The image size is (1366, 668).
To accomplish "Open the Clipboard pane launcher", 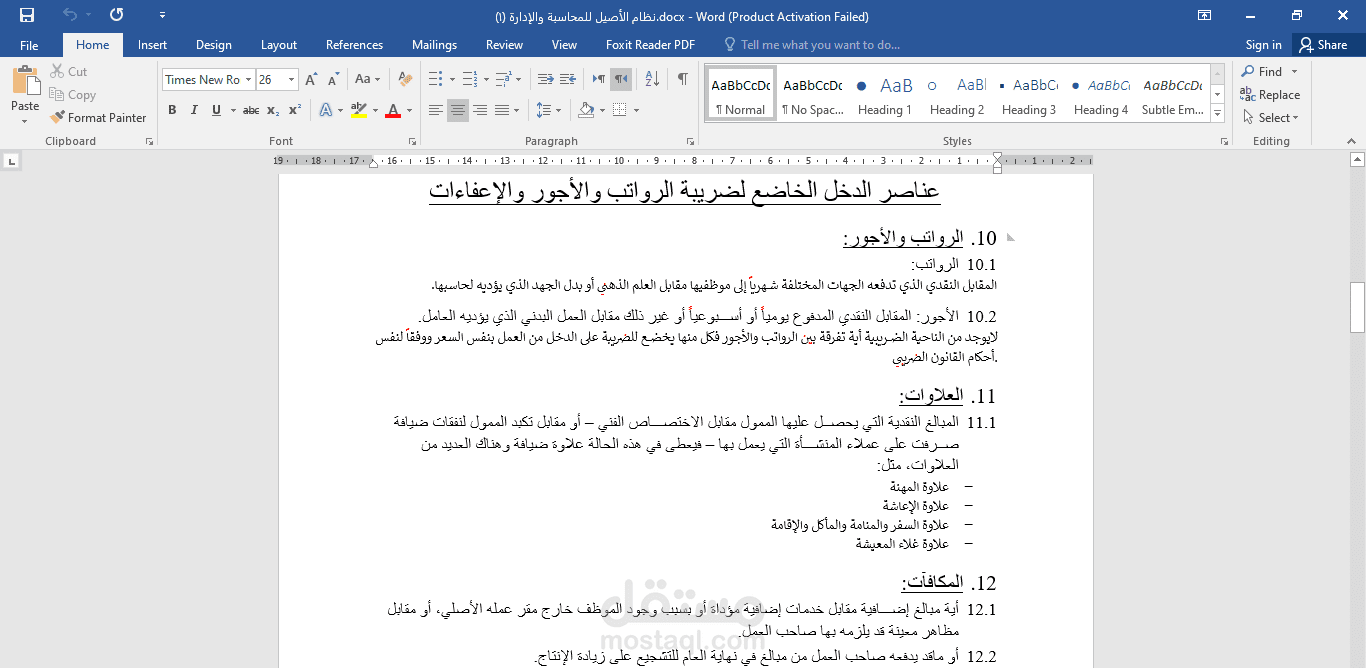I will pos(149,142).
